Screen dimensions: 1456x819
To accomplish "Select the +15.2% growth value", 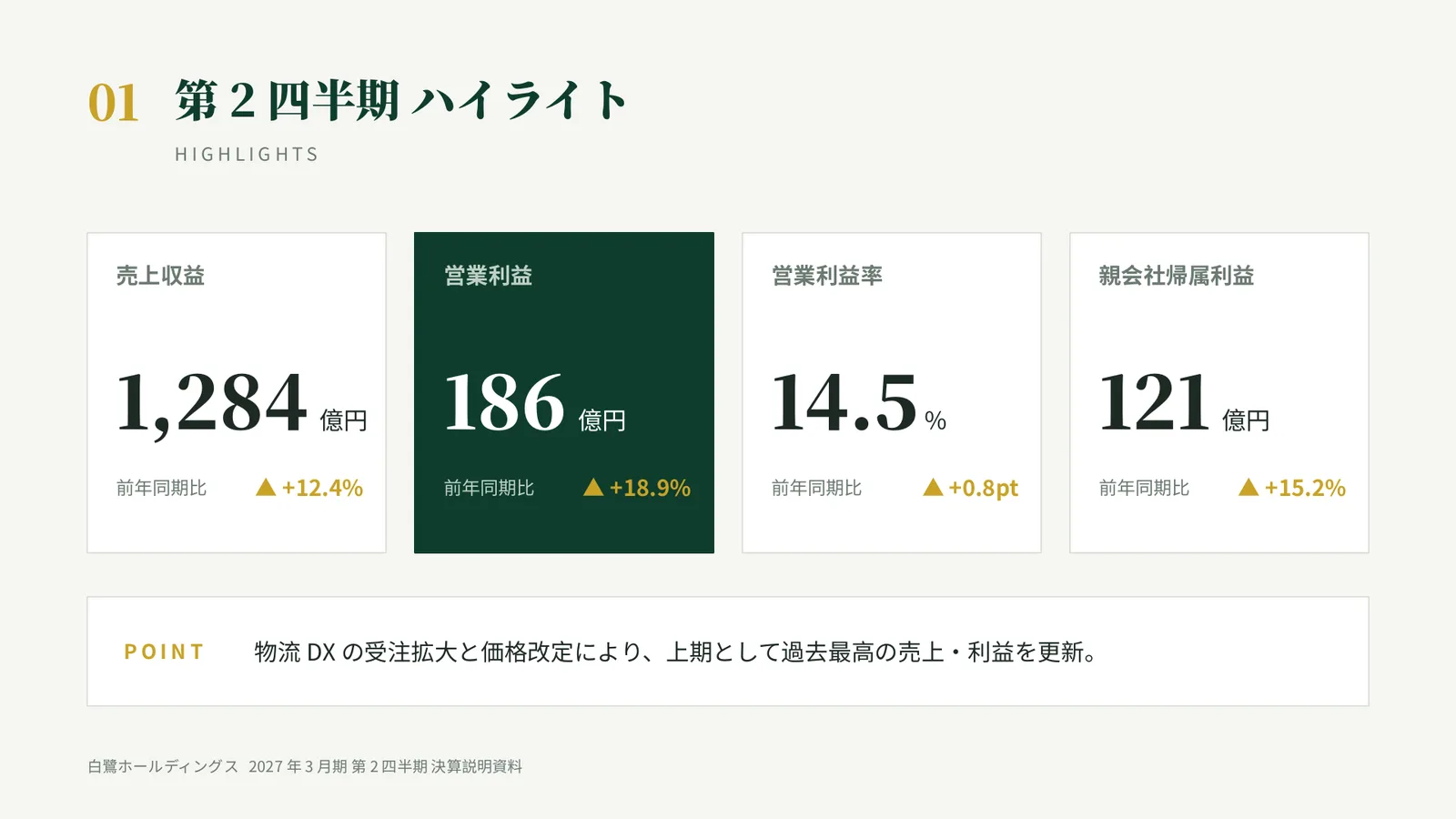I will [x=1305, y=488].
